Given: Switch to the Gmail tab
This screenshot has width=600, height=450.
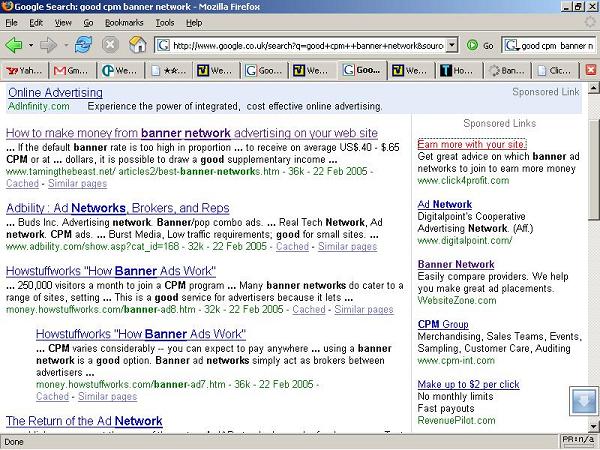Looking at the screenshot, I should point(73,70).
